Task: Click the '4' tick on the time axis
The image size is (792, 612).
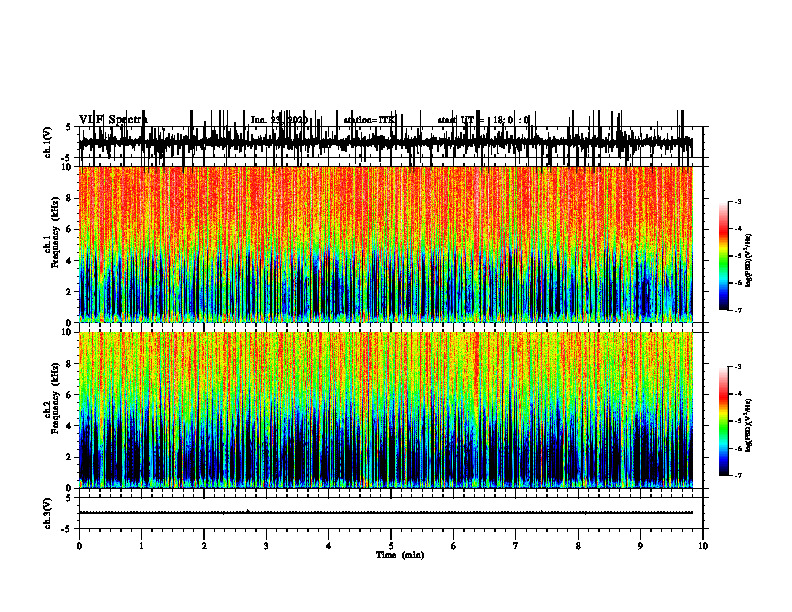Action: (x=329, y=546)
